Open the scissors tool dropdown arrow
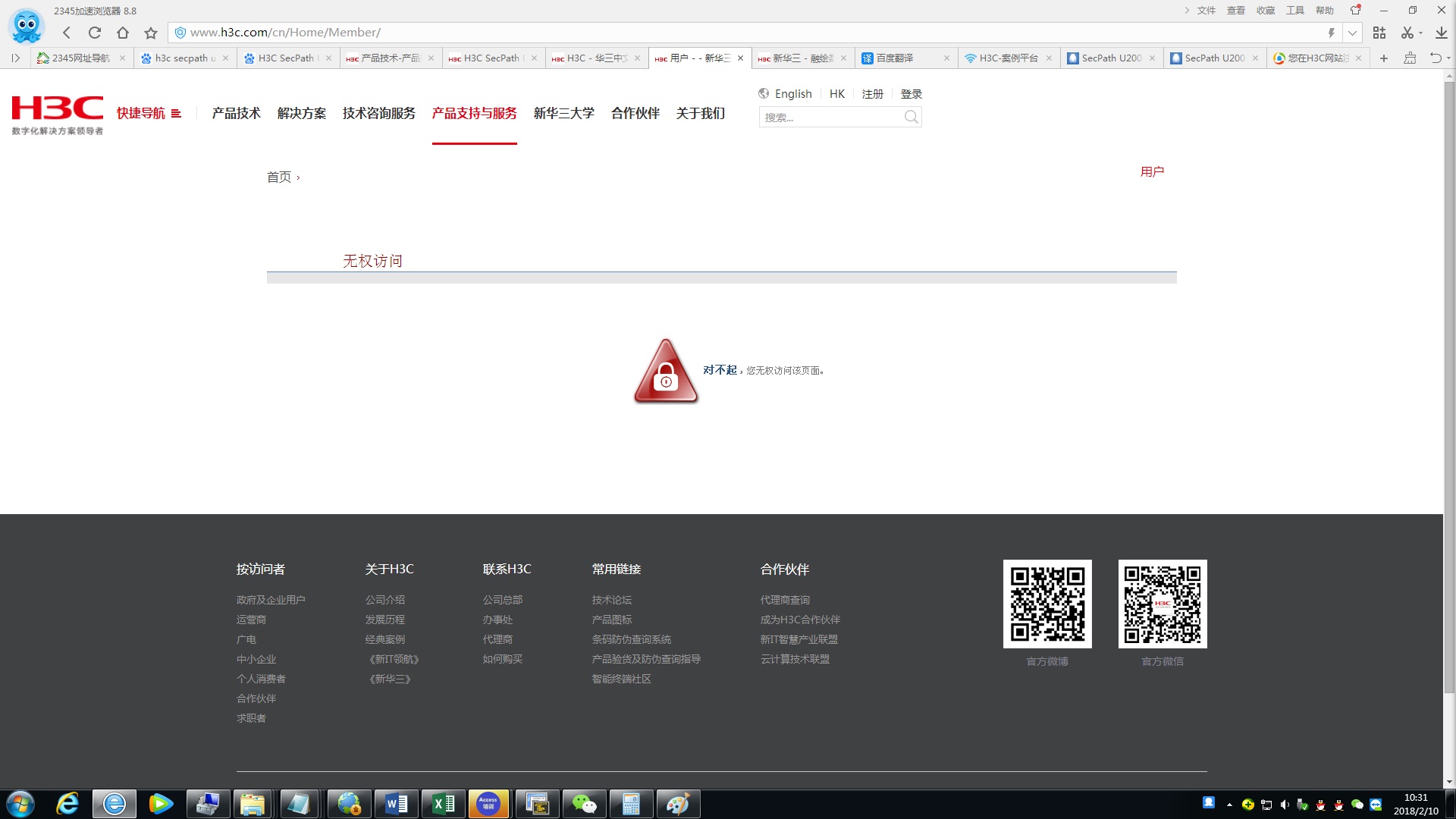 pyautogui.click(x=1420, y=33)
